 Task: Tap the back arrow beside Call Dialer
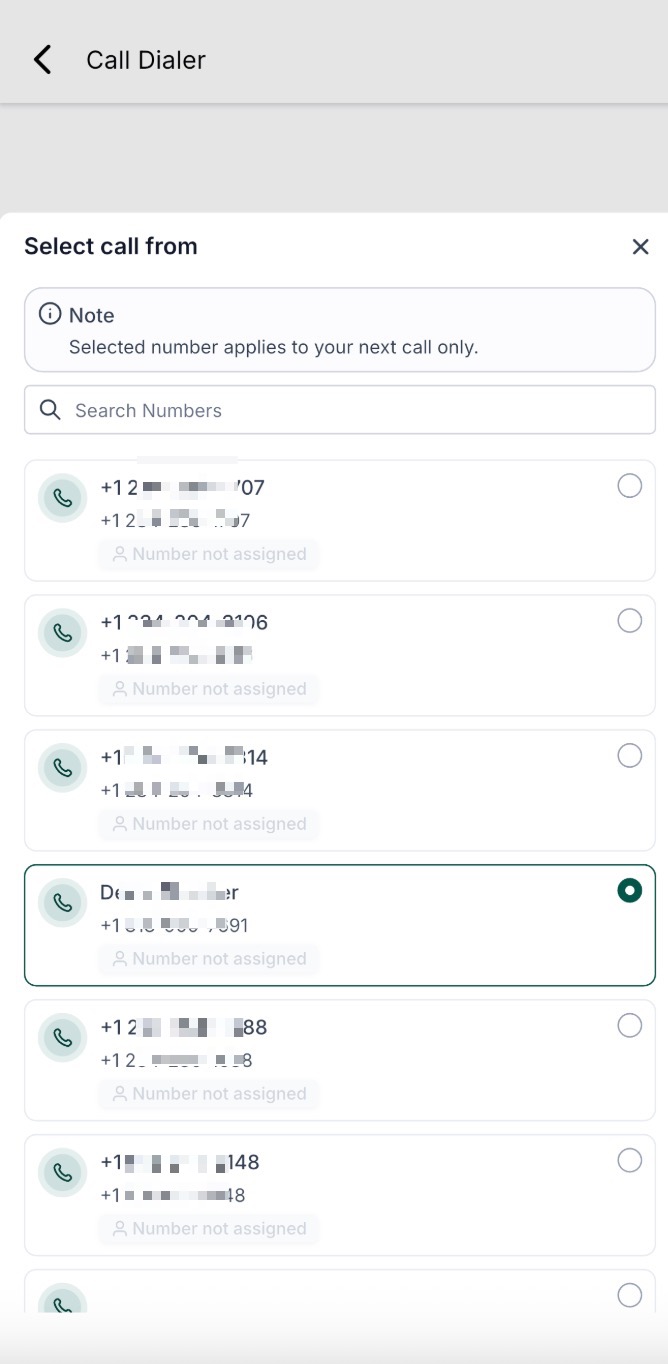tap(42, 60)
